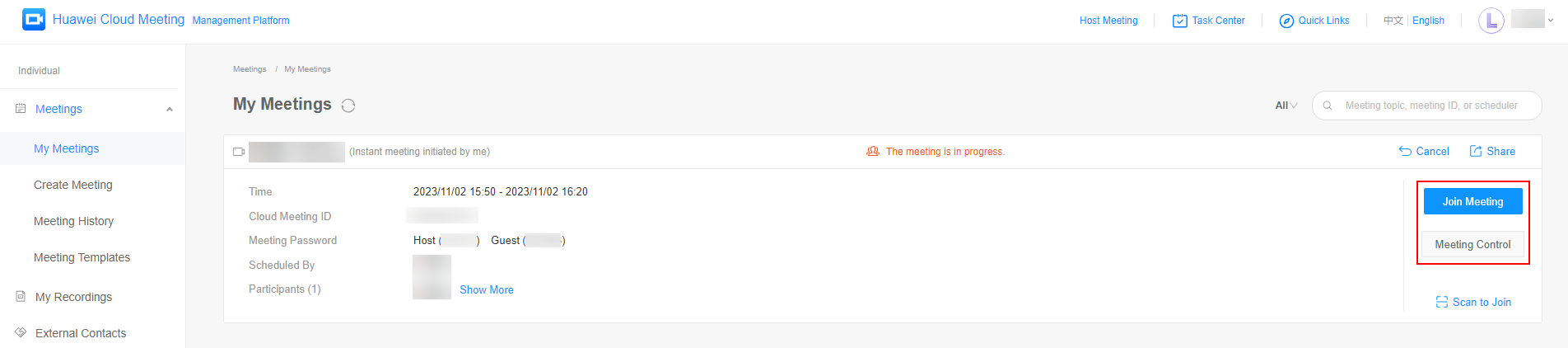Share the meeting via Share icon
The width and height of the screenshot is (1568, 348).
pyautogui.click(x=1476, y=151)
